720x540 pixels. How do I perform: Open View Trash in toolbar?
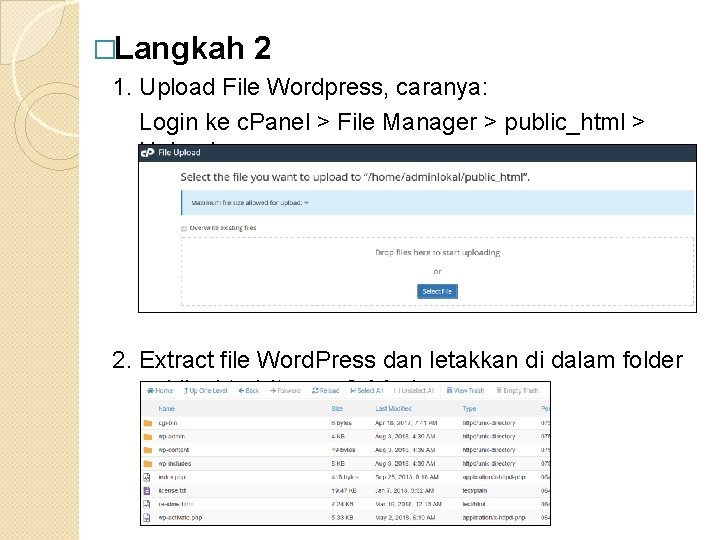coord(466,391)
